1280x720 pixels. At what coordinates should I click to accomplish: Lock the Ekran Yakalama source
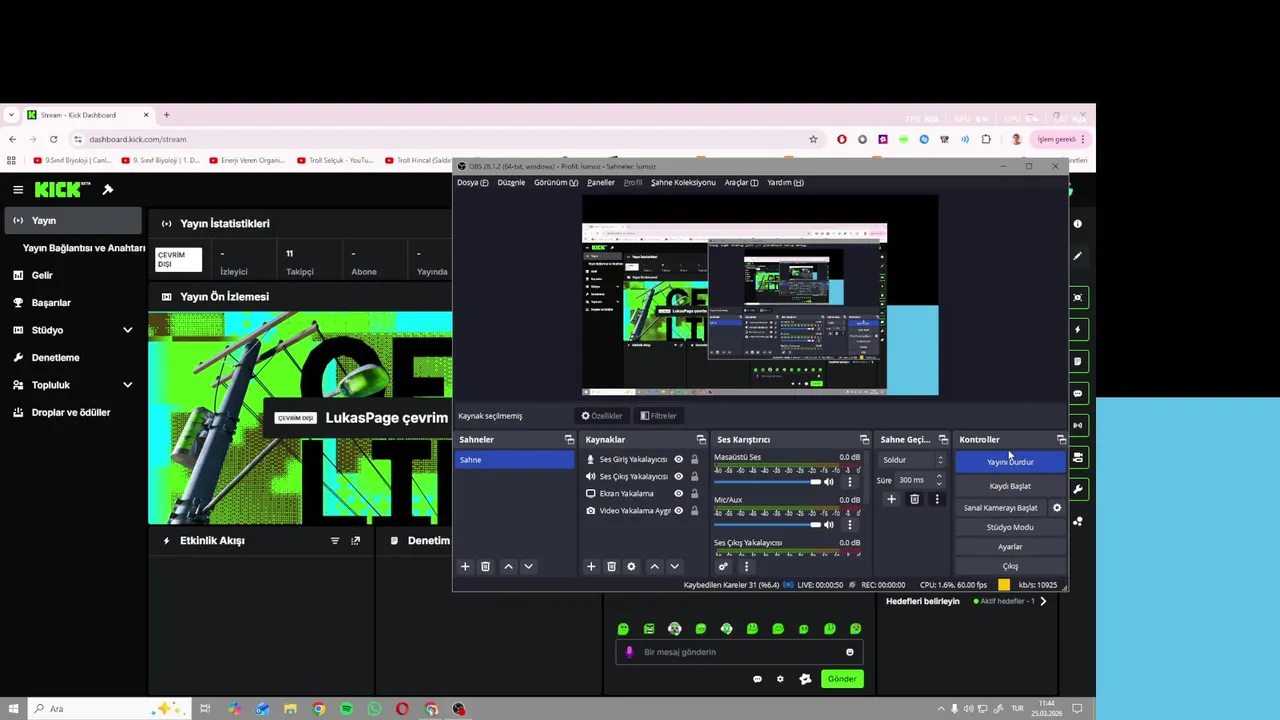[694, 494]
